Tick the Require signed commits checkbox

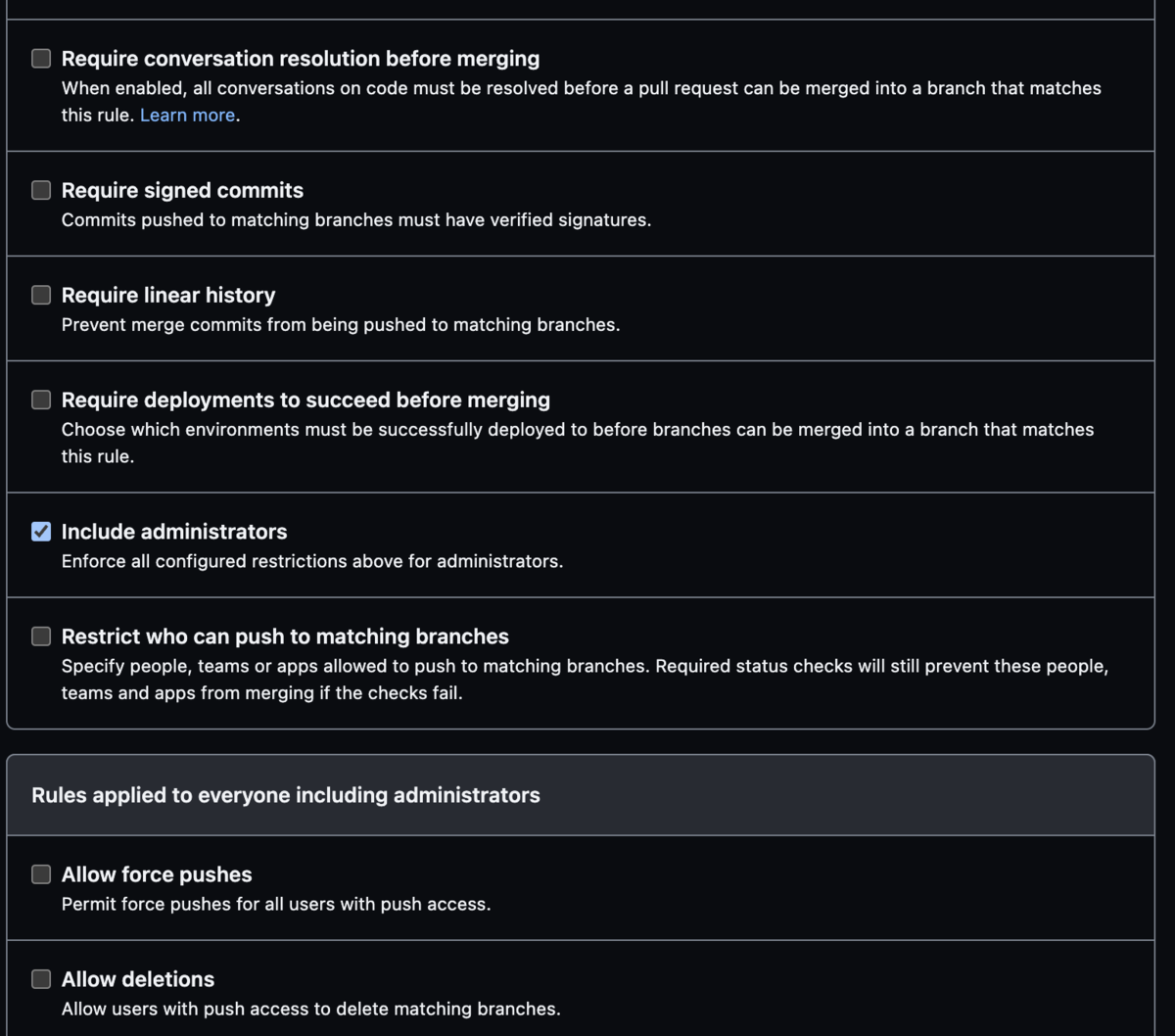41,190
